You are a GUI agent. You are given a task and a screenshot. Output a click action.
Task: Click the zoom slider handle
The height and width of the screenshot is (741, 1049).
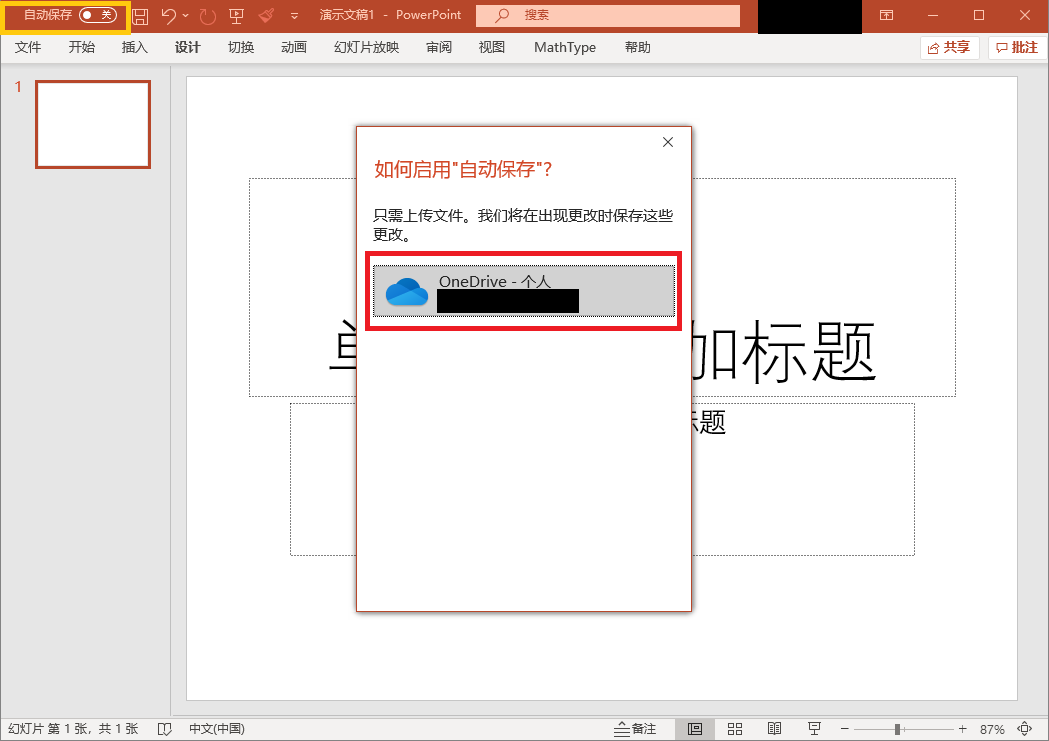point(898,729)
